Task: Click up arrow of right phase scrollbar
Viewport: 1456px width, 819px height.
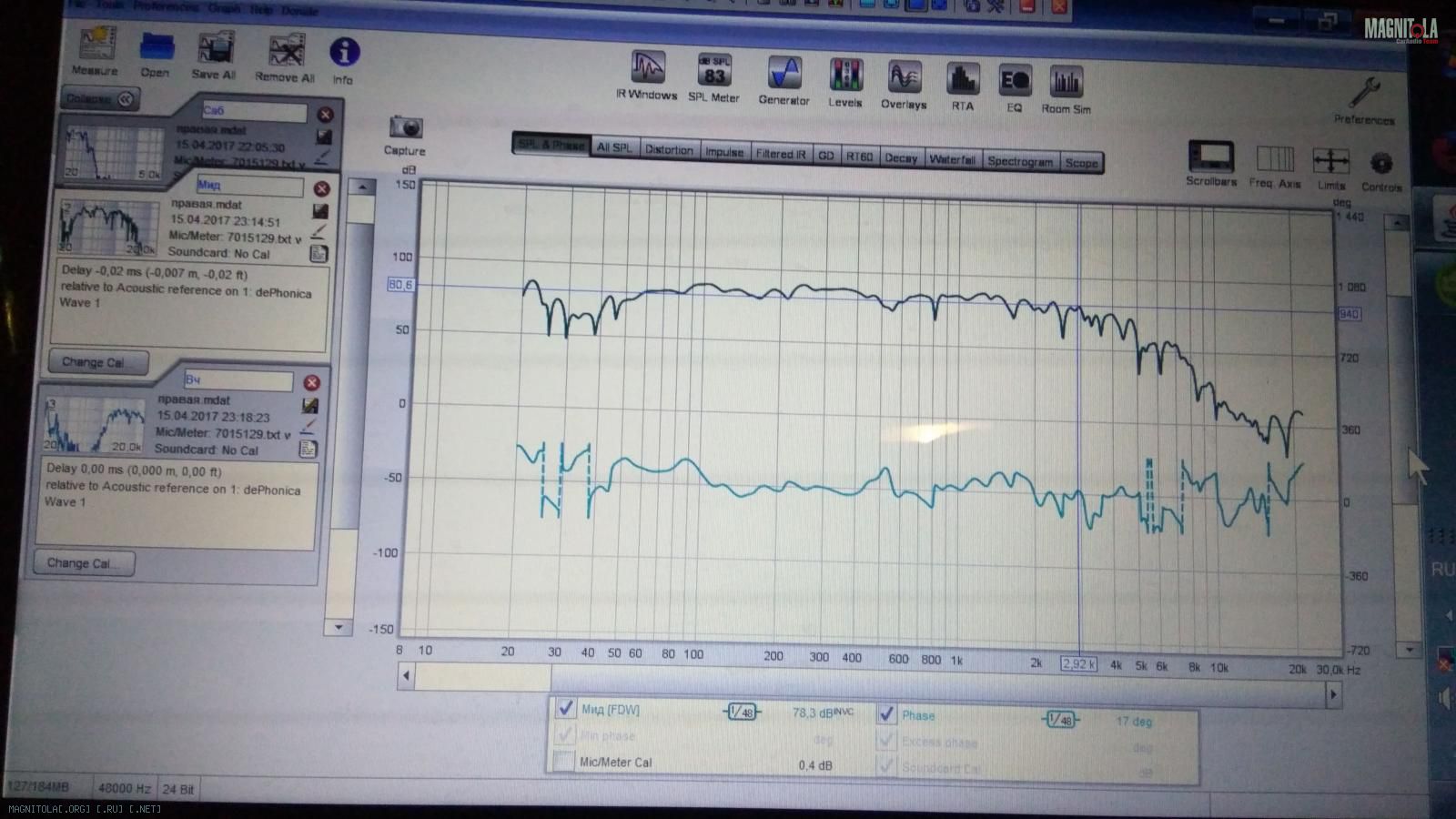Action: pyautogui.click(x=1398, y=222)
